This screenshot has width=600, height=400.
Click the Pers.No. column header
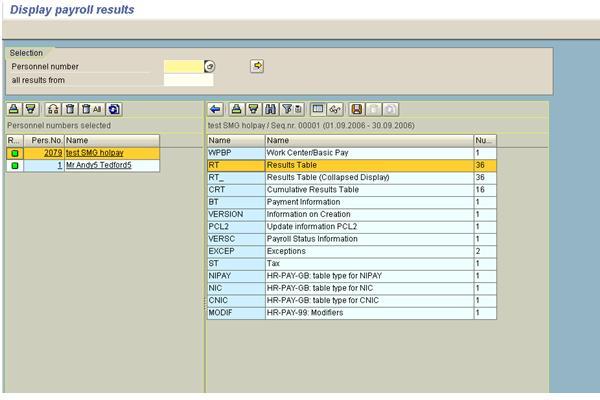(44, 140)
